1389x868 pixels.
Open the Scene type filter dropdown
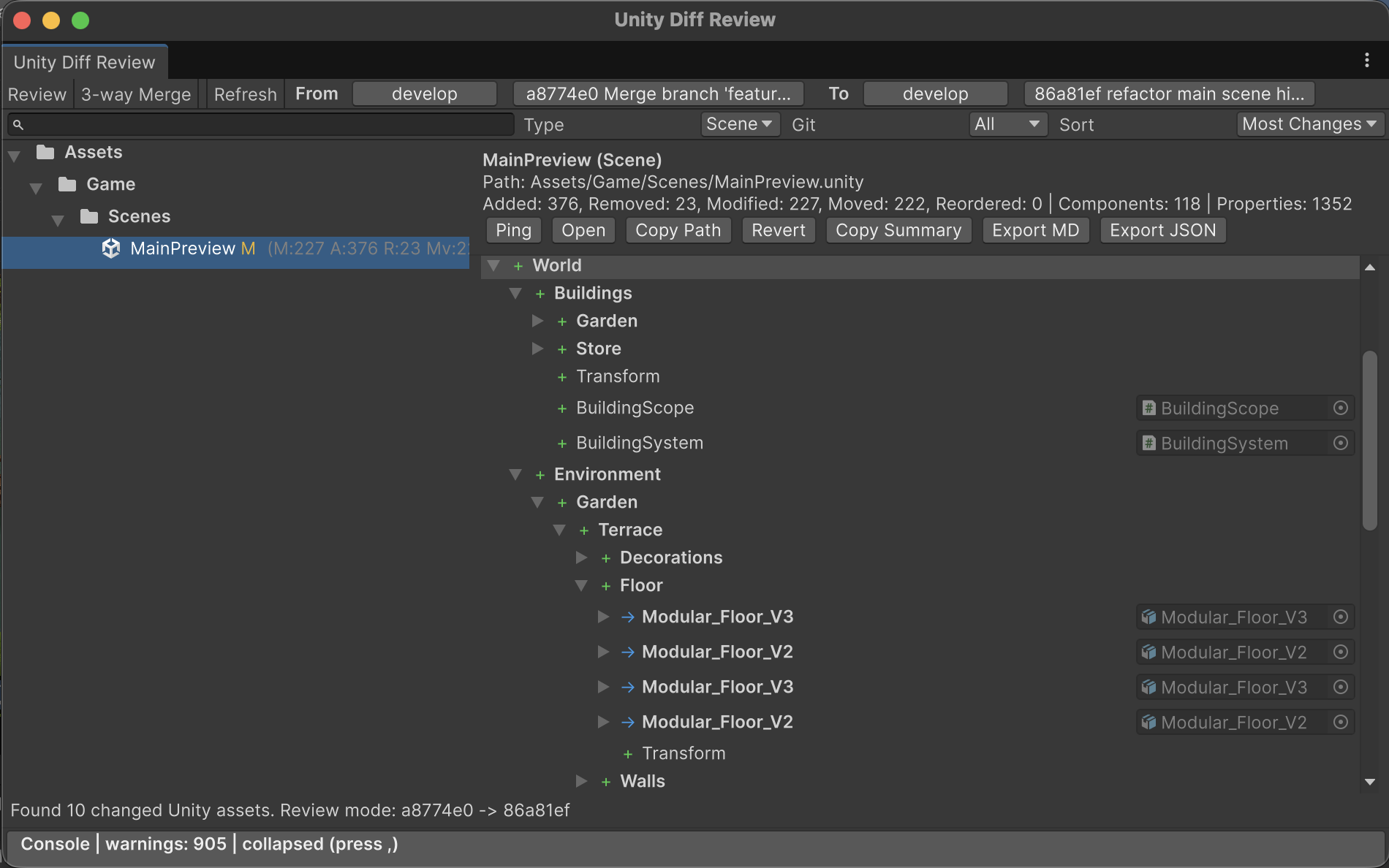pyautogui.click(x=740, y=124)
